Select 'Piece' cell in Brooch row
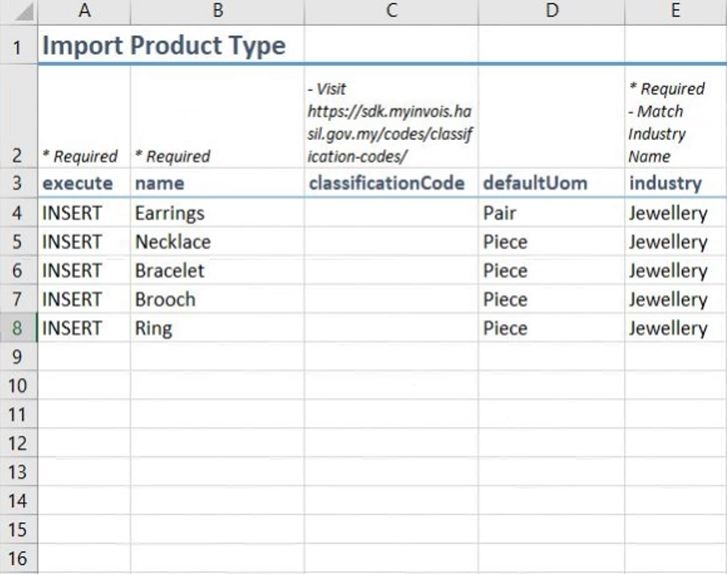Image resolution: width=727 pixels, height=574 pixels. click(x=551, y=299)
